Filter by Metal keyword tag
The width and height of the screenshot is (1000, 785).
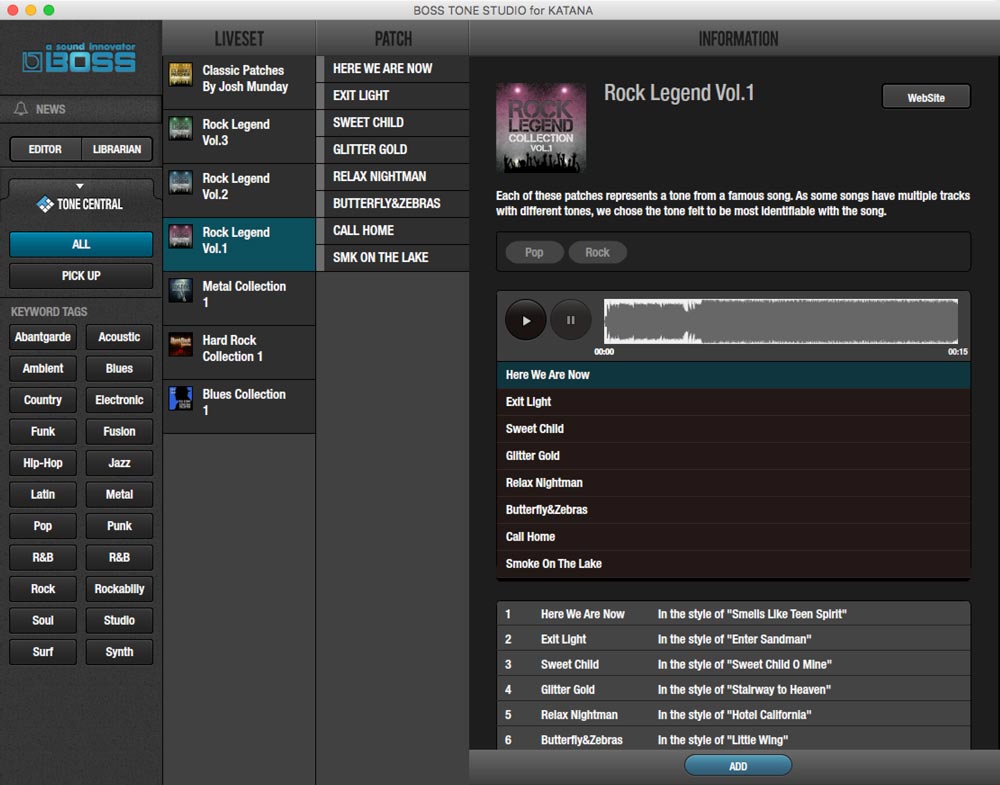tap(119, 494)
